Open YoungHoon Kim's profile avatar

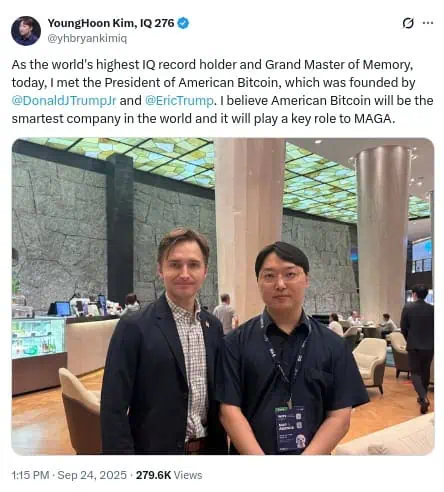26,31
